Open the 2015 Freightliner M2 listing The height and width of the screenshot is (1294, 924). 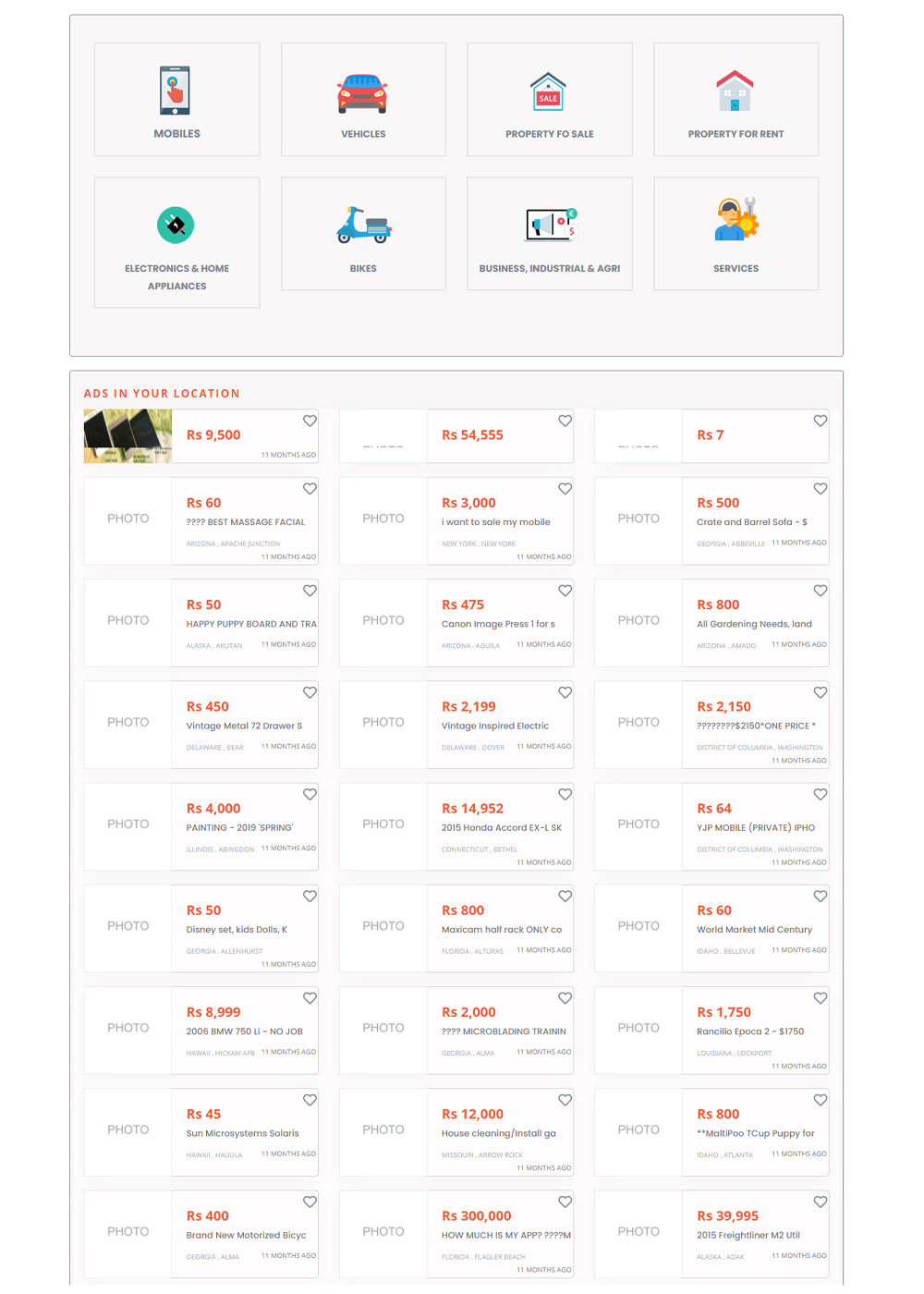click(x=748, y=1236)
